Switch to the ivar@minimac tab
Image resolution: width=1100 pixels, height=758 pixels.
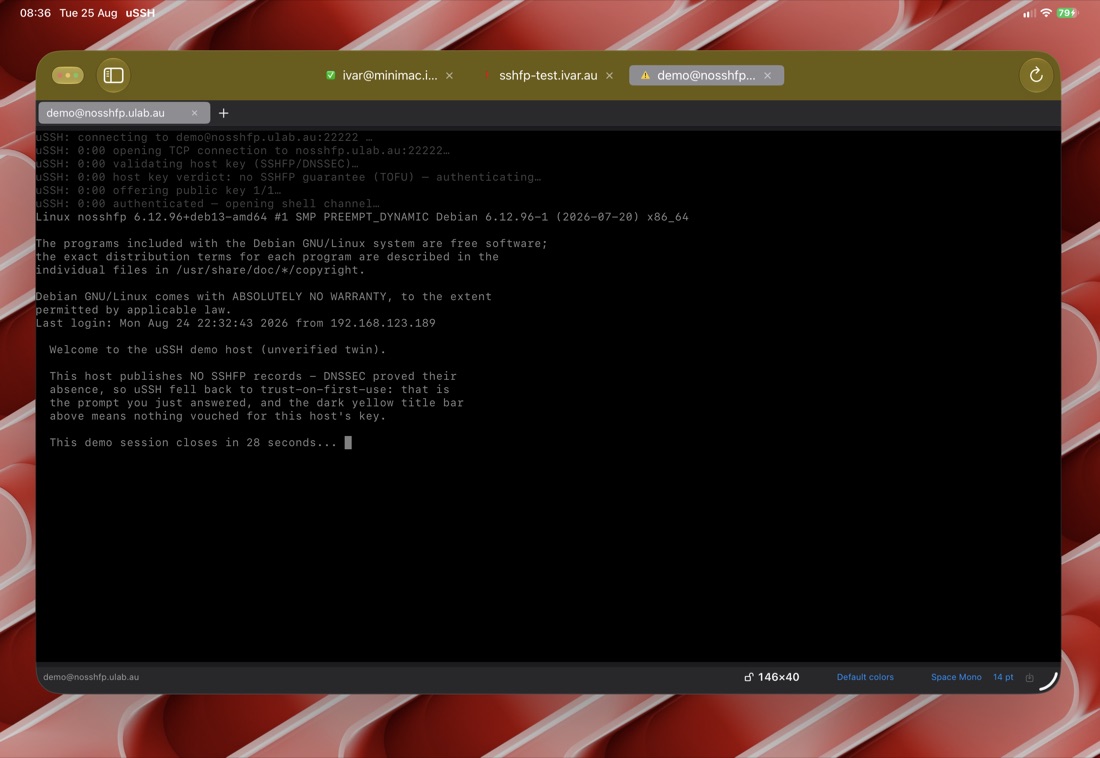point(389,75)
